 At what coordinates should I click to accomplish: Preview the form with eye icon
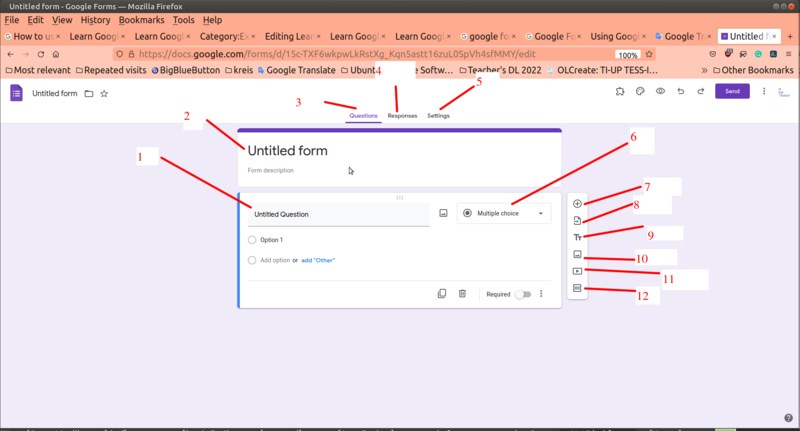pos(660,91)
